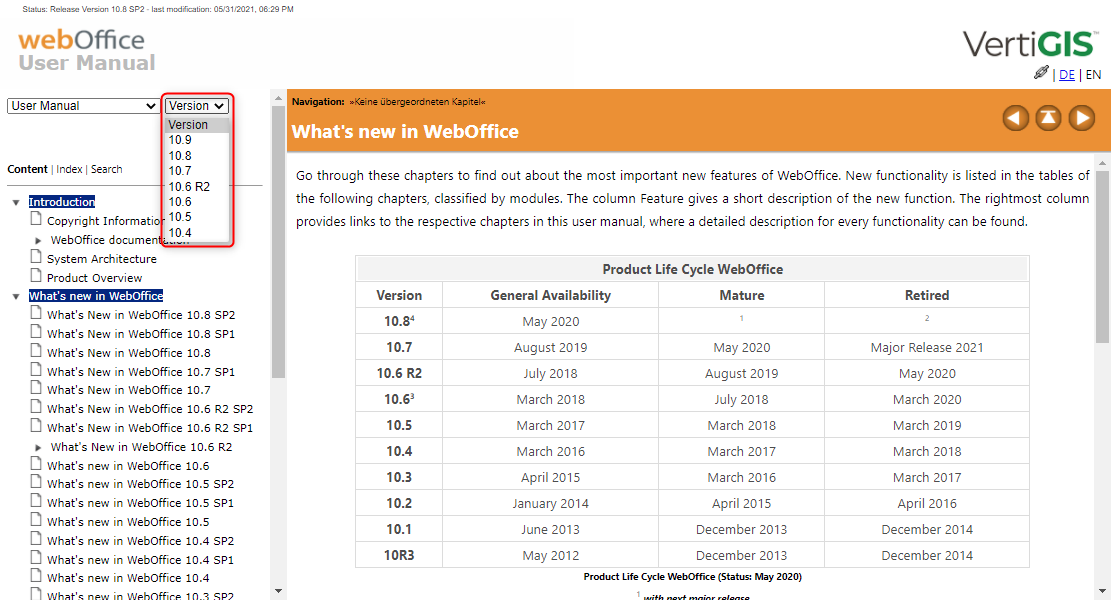Screen dimensions: 1111x600
Task: Select version 10.9 from the list
Action: [197, 140]
